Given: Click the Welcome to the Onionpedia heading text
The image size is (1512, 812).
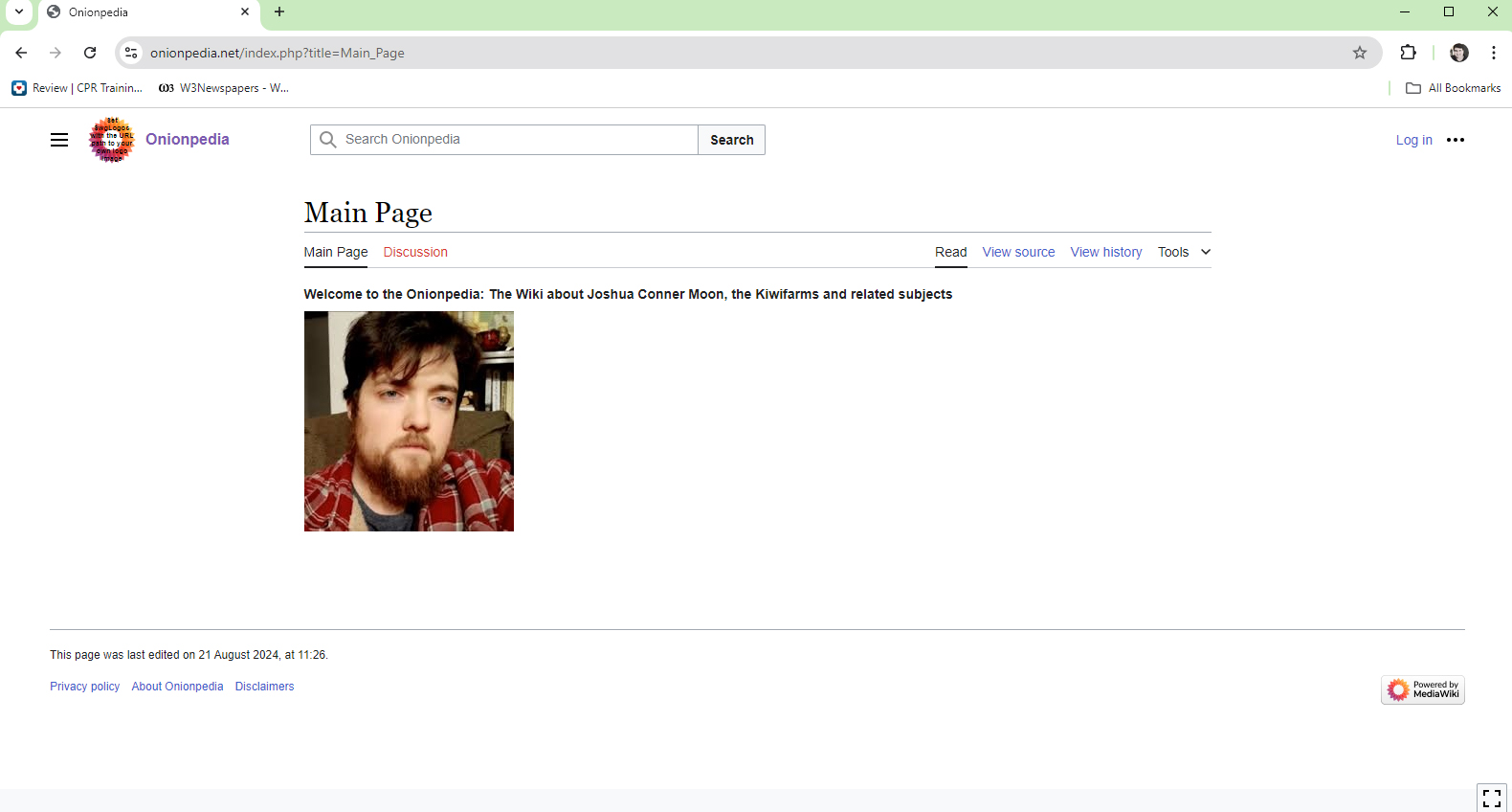Looking at the screenshot, I should (628, 294).
